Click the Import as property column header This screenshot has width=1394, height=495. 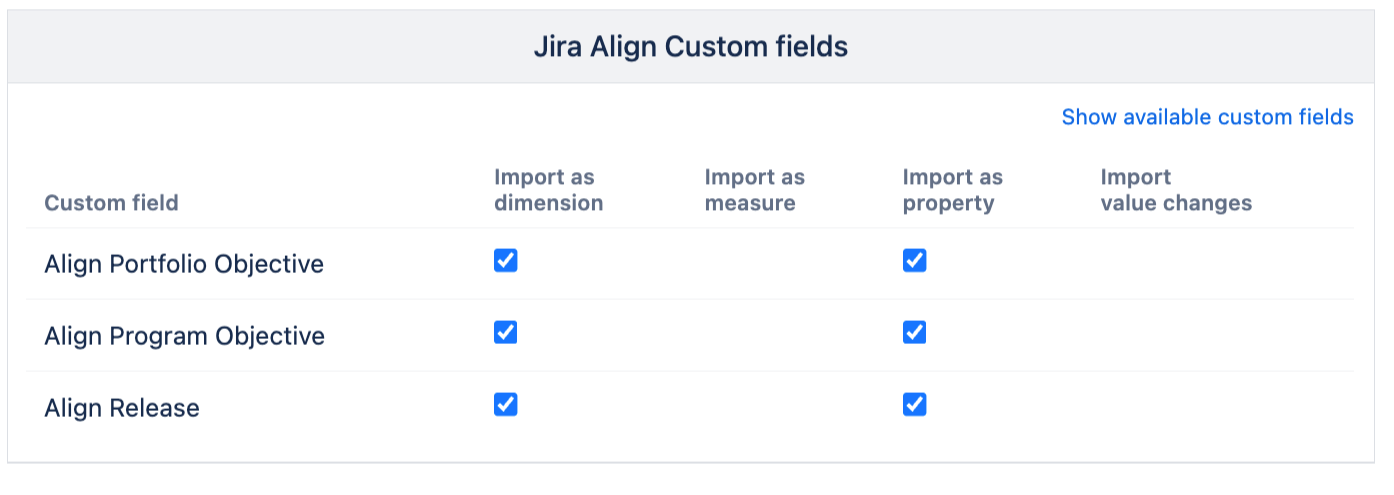(x=952, y=190)
